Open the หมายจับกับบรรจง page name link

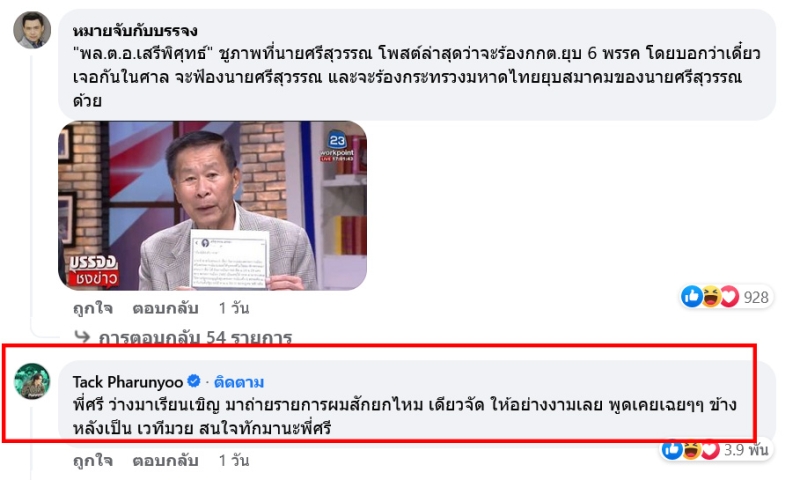pos(135,31)
